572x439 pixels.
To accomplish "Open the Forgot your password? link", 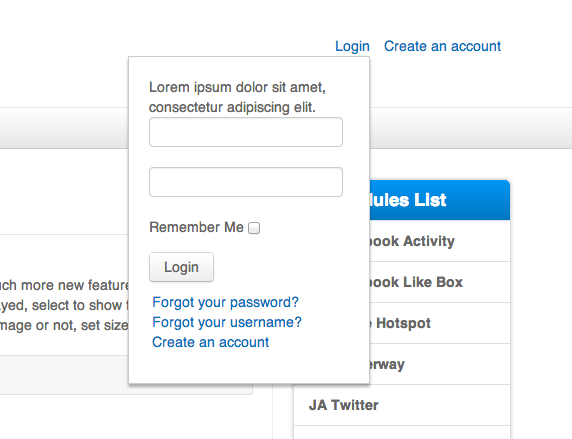I will (x=225, y=303).
